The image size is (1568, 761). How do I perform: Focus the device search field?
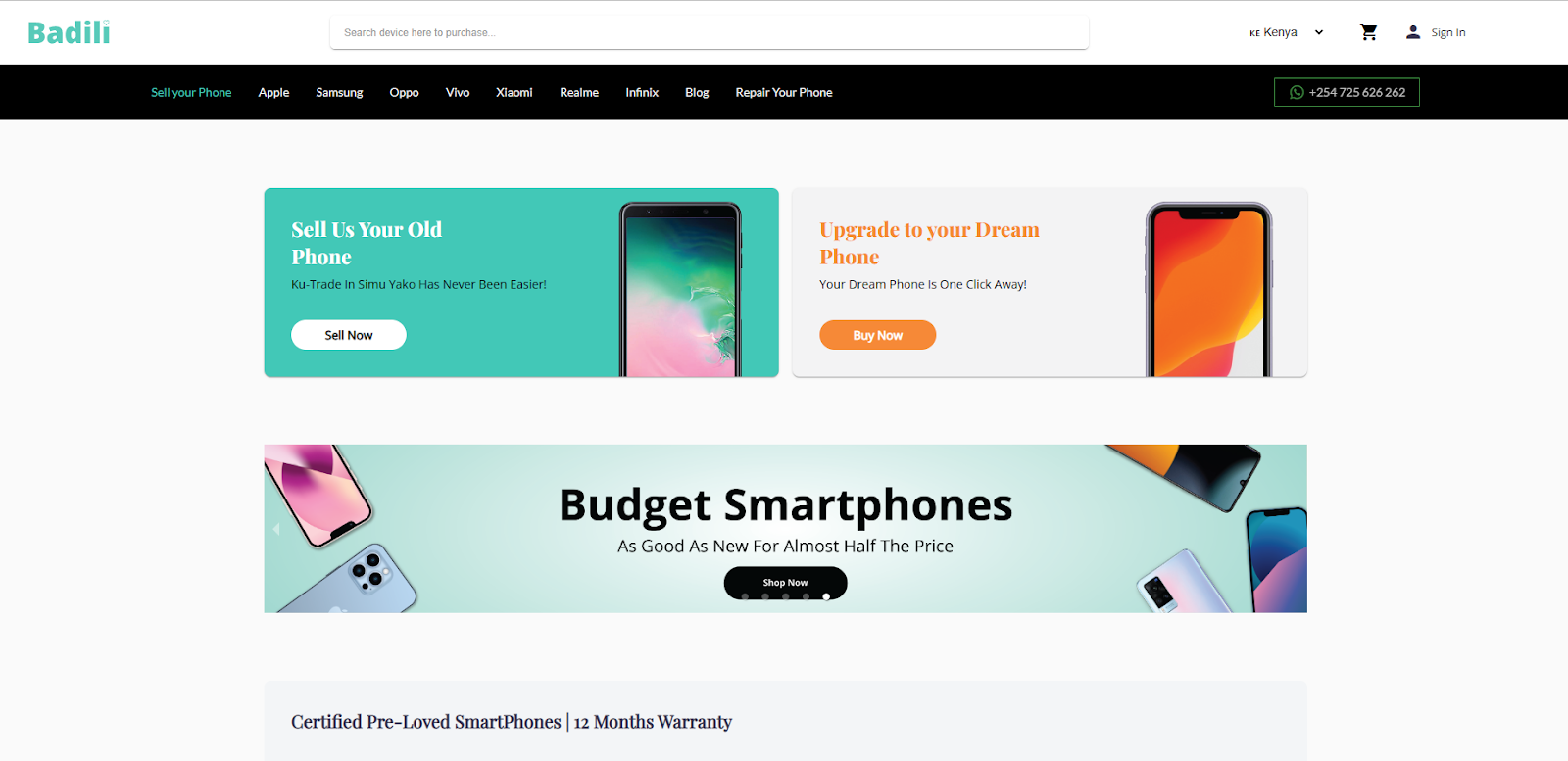(710, 32)
